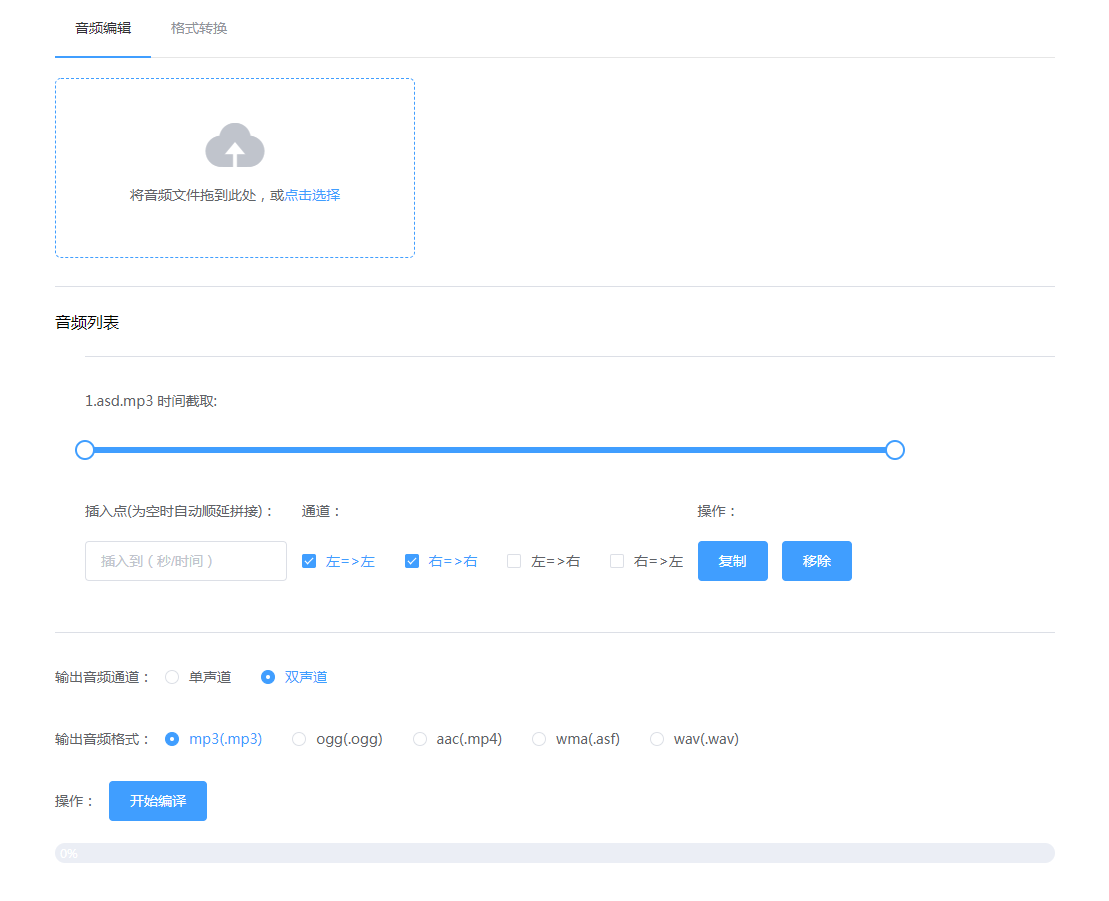The width and height of the screenshot is (1109, 901).
Task: Enable the 左=>右 channel checkbox
Action: [x=513, y=561]
